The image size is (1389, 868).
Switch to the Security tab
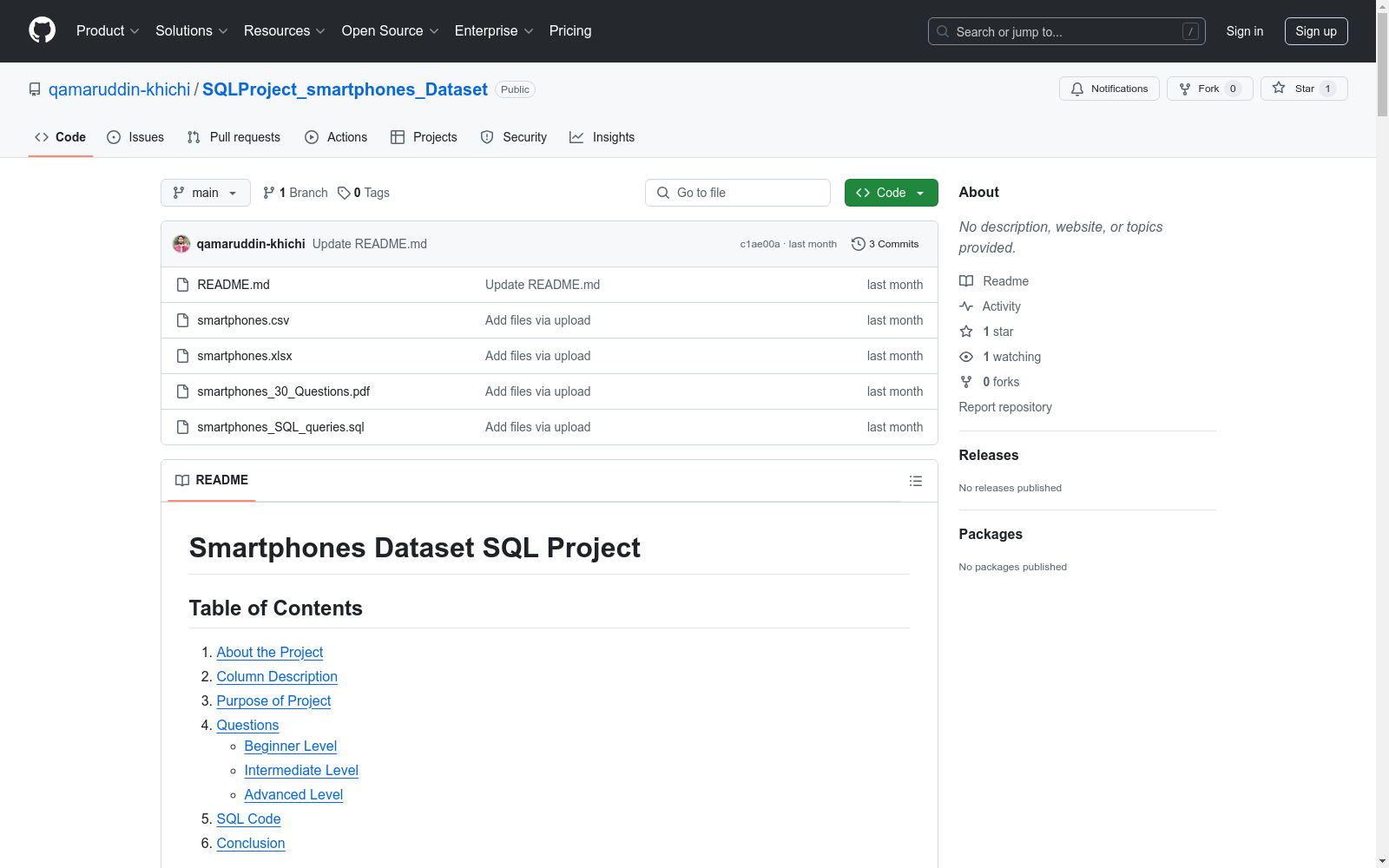(x=514, y=137)
